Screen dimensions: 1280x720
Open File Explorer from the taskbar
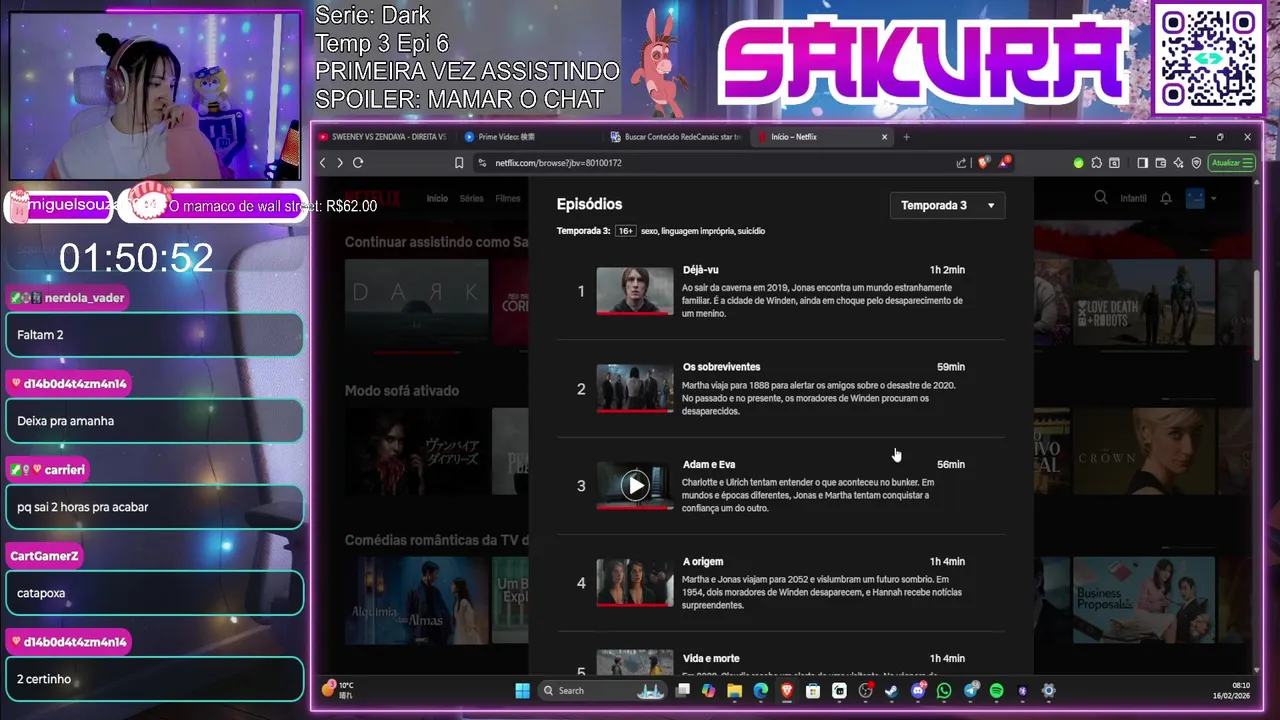click(735, 690)
